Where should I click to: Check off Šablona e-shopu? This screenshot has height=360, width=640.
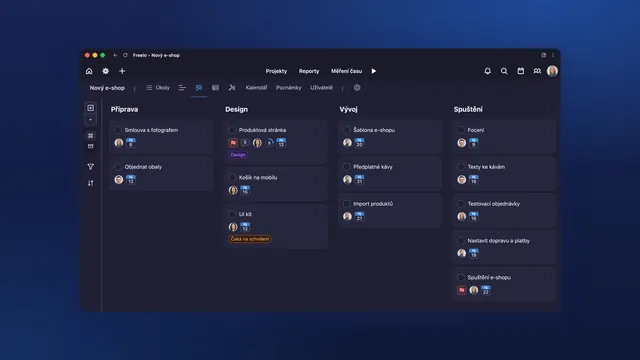coord(347,130)
